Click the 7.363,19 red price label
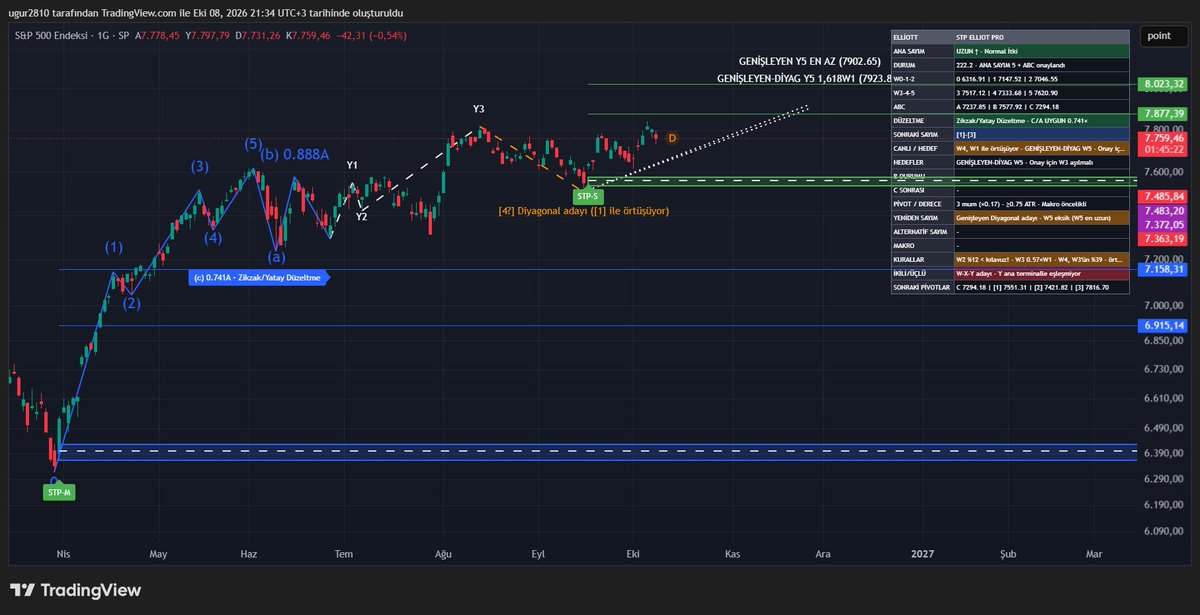1200x615 pixels. pyautogui.click(x=1164, y=238)
